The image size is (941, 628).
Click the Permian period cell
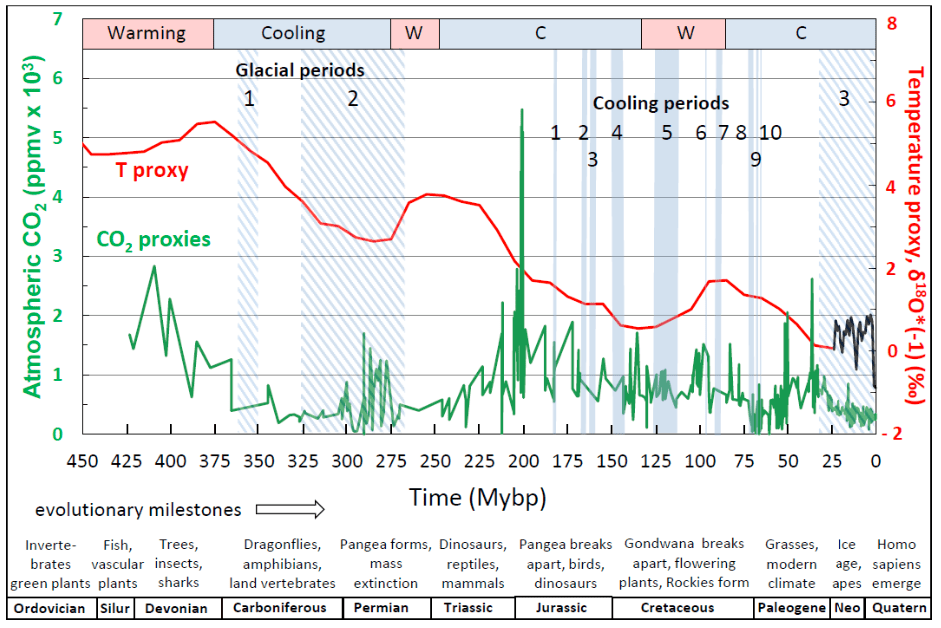pos(386,608)
